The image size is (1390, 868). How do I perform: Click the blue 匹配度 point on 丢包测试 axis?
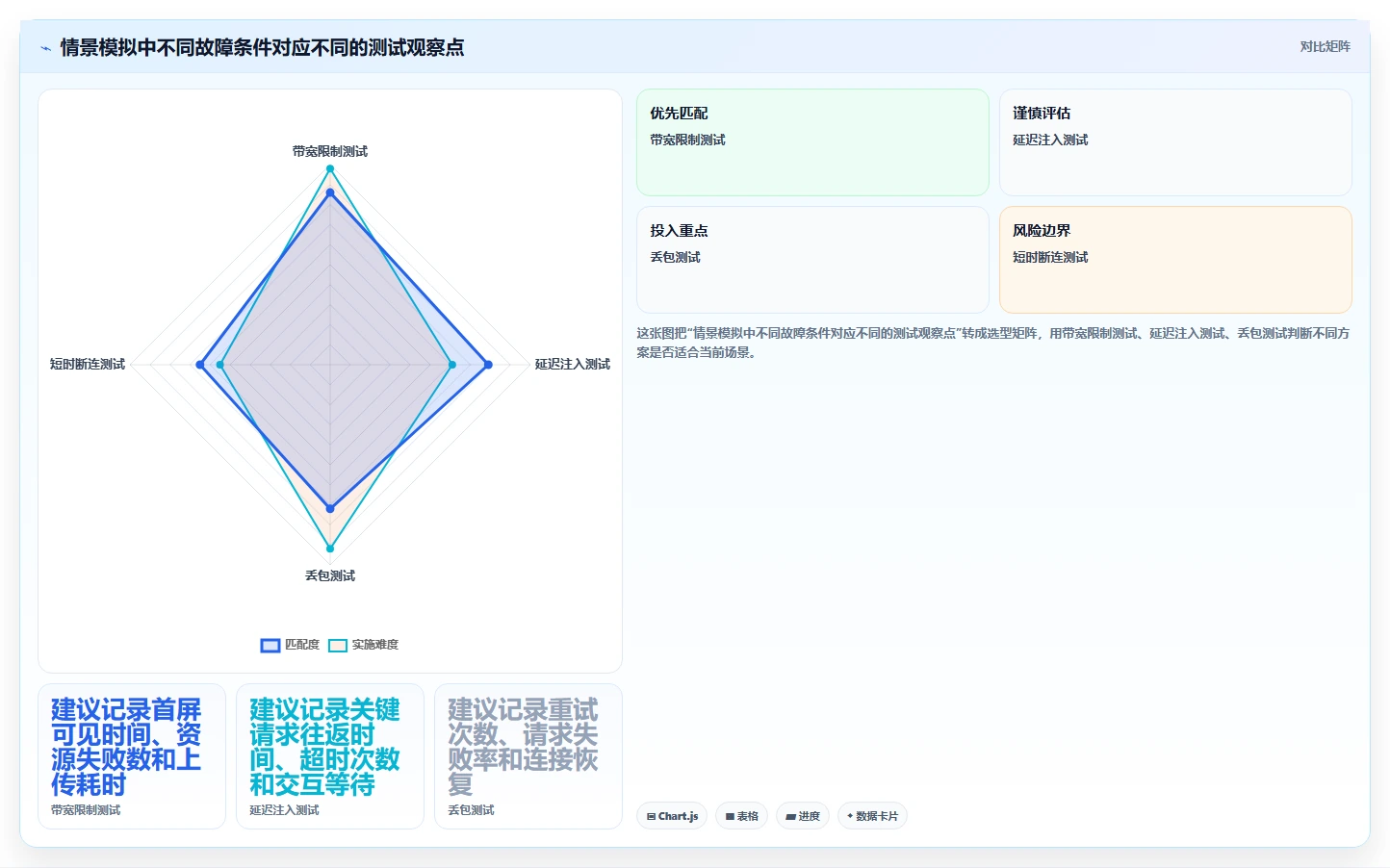tap(330, 508)
